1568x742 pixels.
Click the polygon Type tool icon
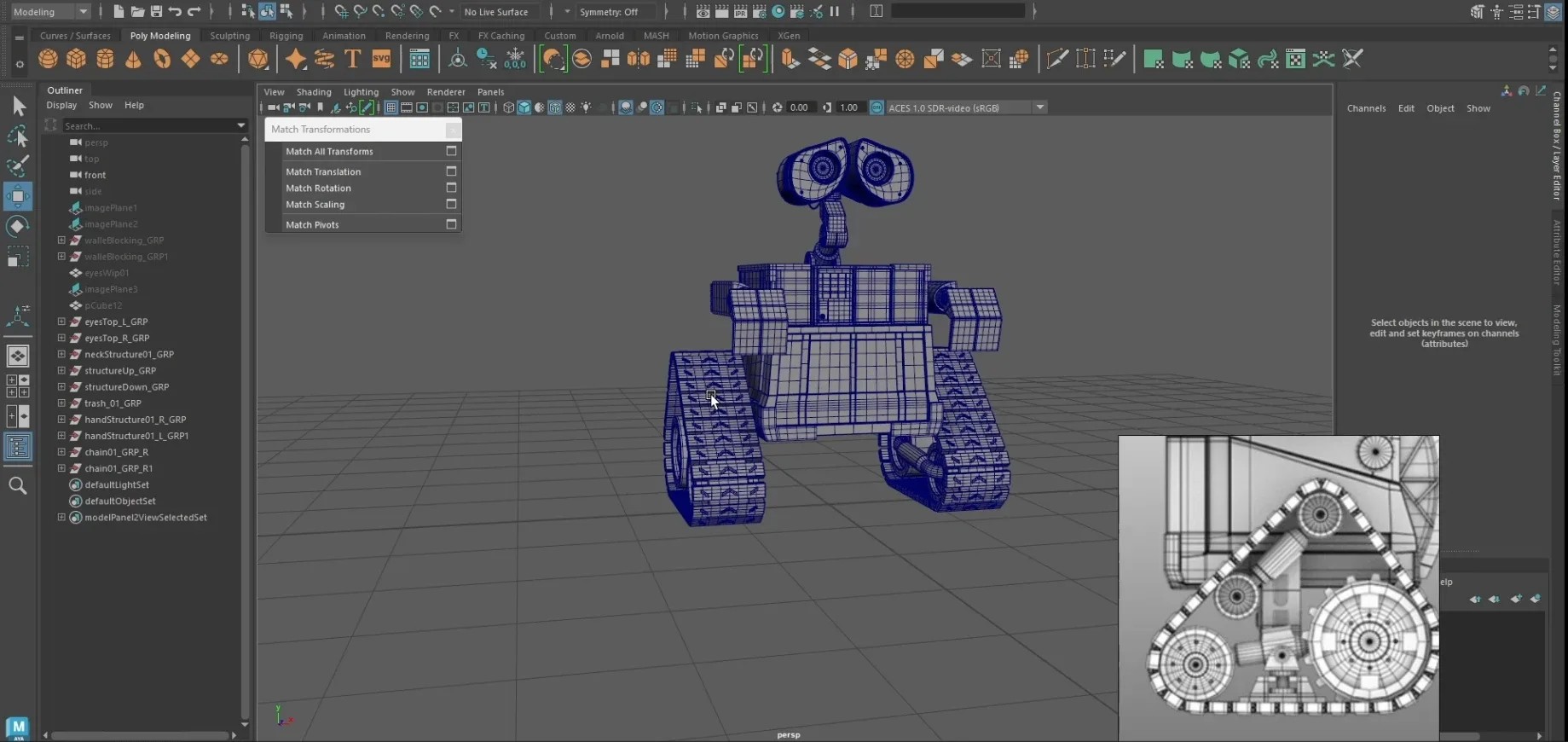(353, 59)
